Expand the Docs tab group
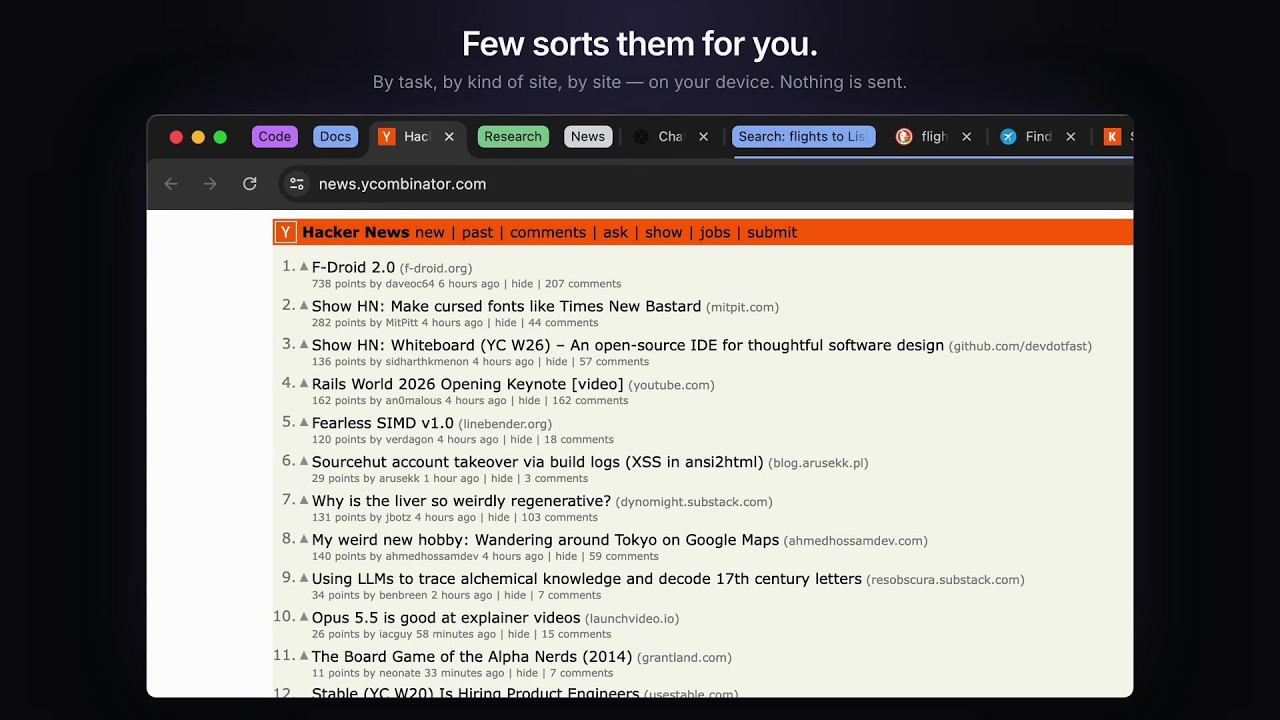Screen dimensions: 1280x720 [x=335, y=137]
